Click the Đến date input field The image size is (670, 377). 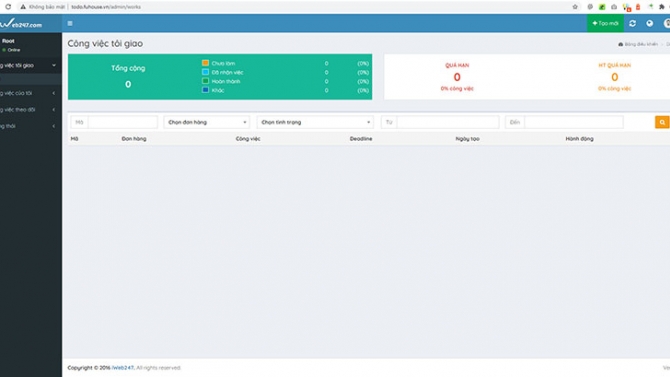[x=574, y=122]
